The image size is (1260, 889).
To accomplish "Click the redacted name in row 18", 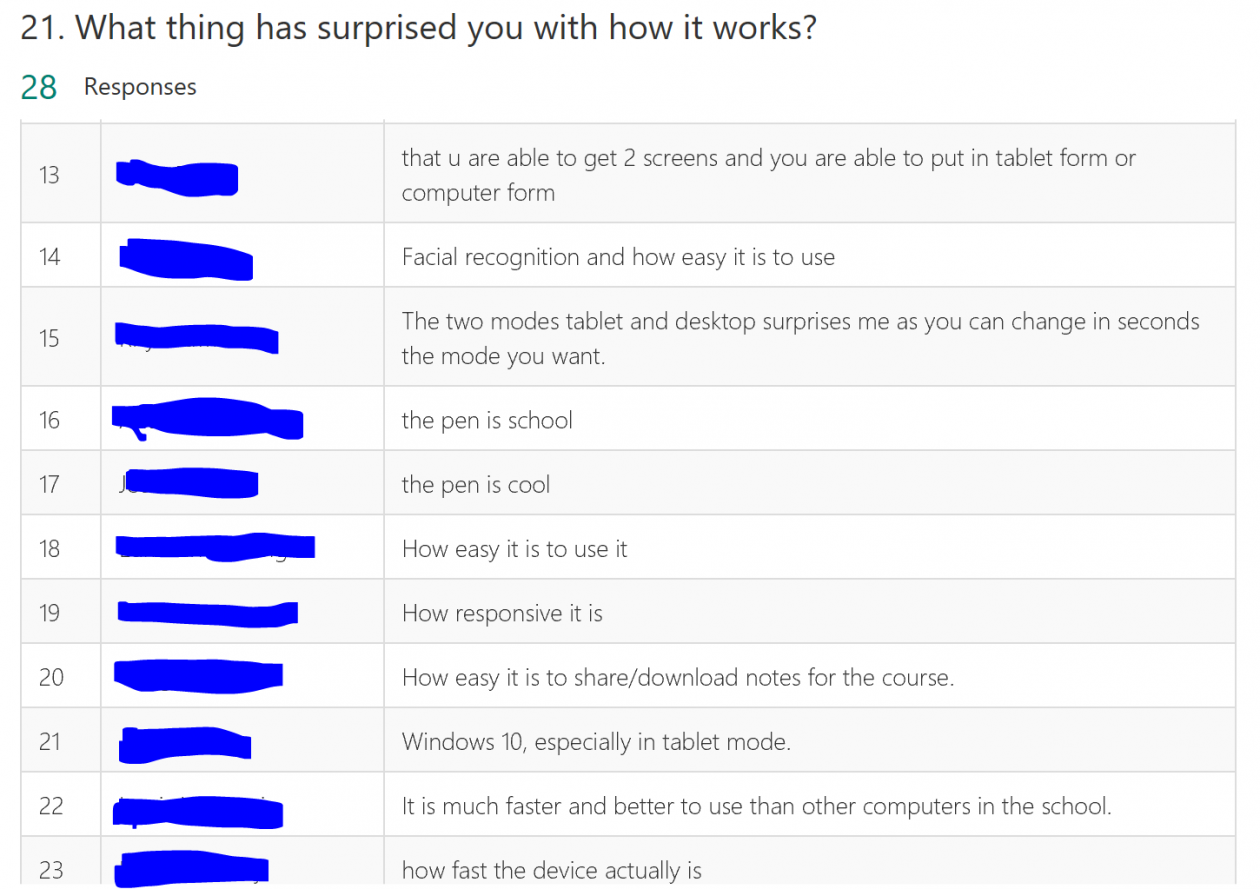I will [215, 546].
